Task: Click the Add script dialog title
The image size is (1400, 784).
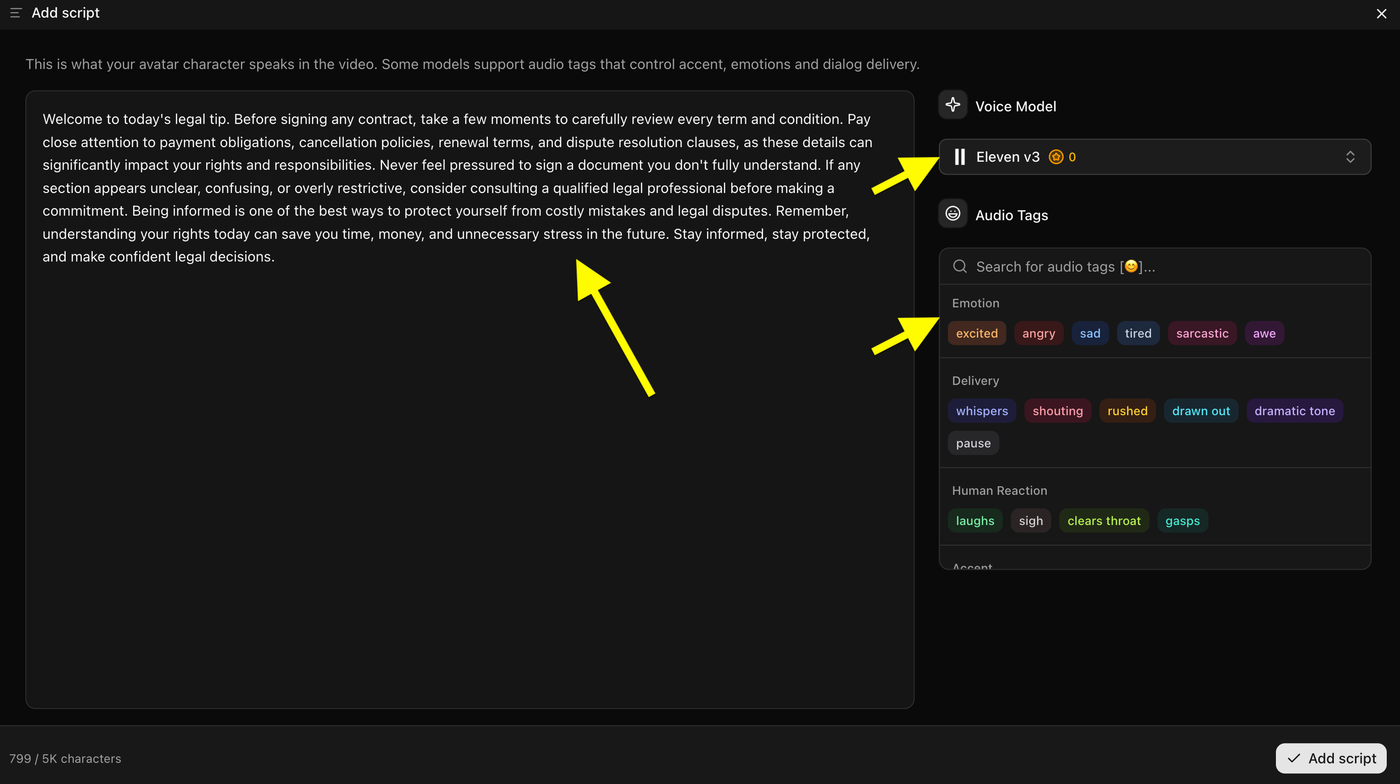Action: [65, 13]
